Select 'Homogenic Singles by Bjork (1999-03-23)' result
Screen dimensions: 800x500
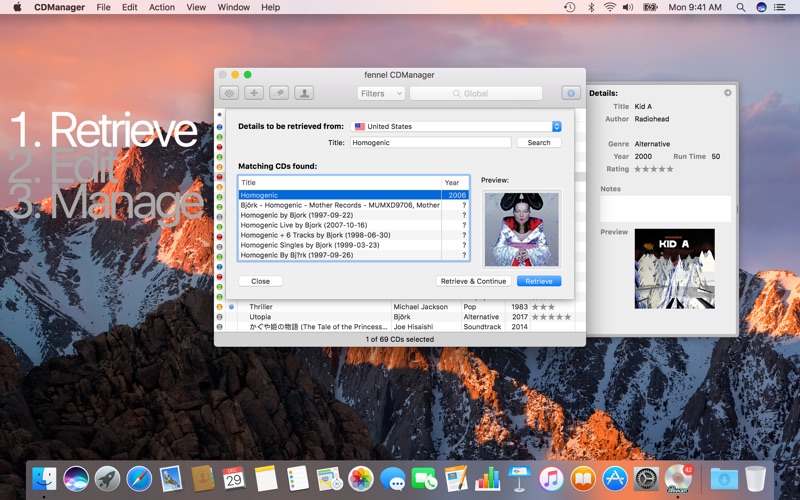[x=353, y=245]
